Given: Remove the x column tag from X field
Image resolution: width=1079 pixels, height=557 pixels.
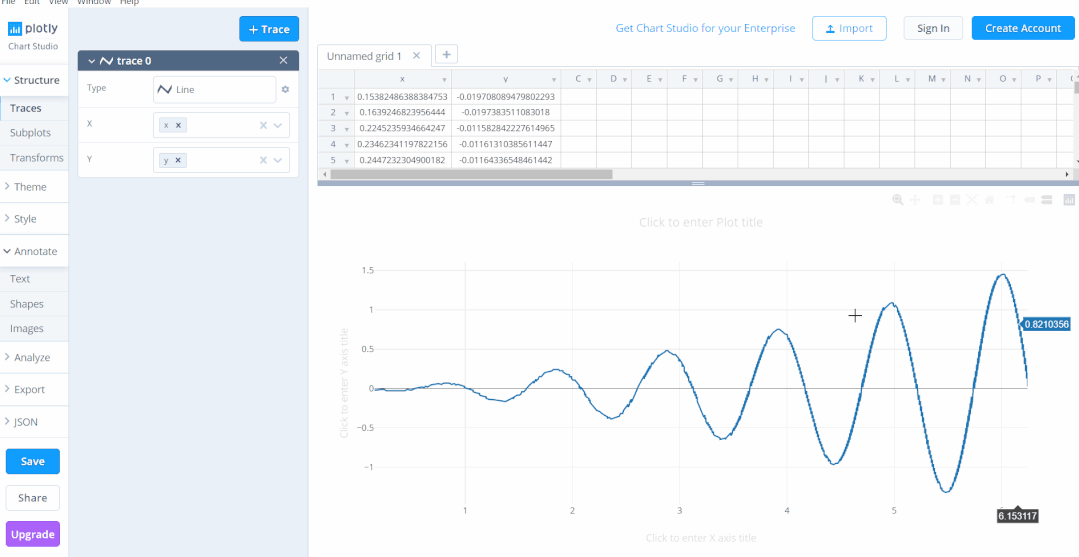Looking at the screenshot, I should (x=179, y=126).
